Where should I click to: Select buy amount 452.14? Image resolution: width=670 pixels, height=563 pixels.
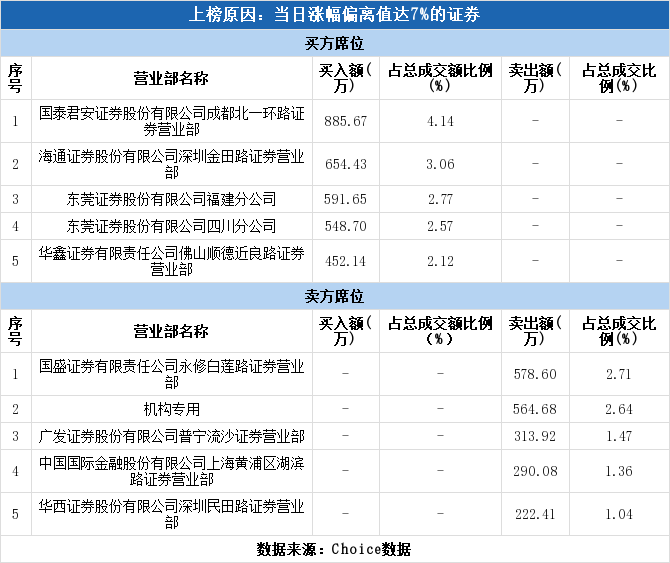pyautogui.click(x=346, y=261)
